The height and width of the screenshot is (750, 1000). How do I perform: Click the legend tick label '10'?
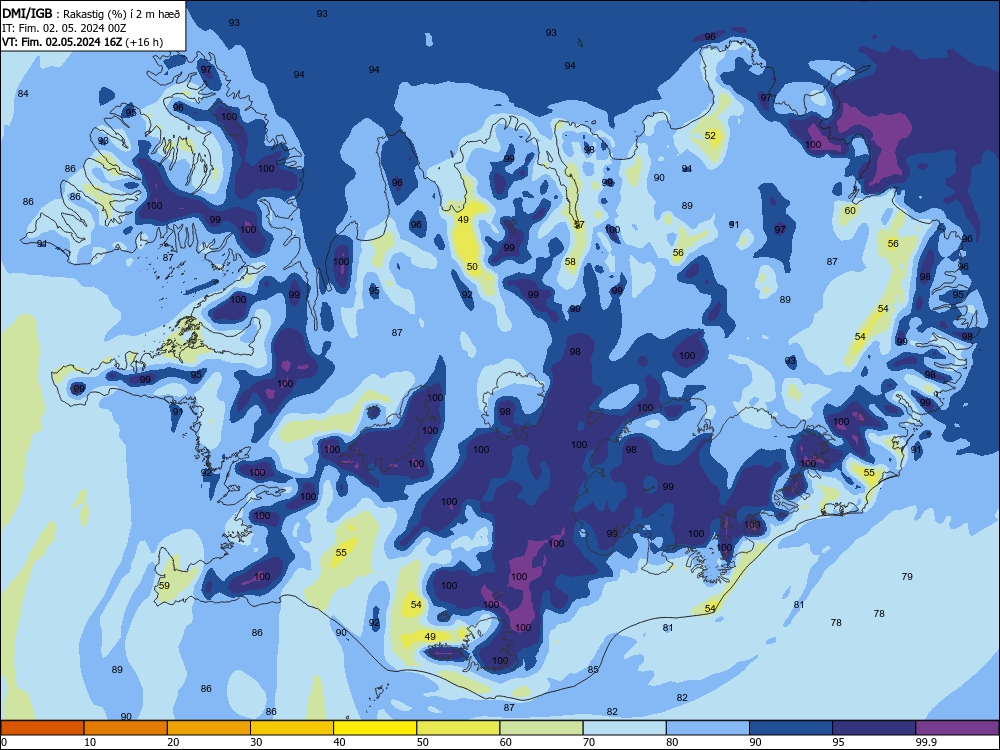click(x=90, y=742)
